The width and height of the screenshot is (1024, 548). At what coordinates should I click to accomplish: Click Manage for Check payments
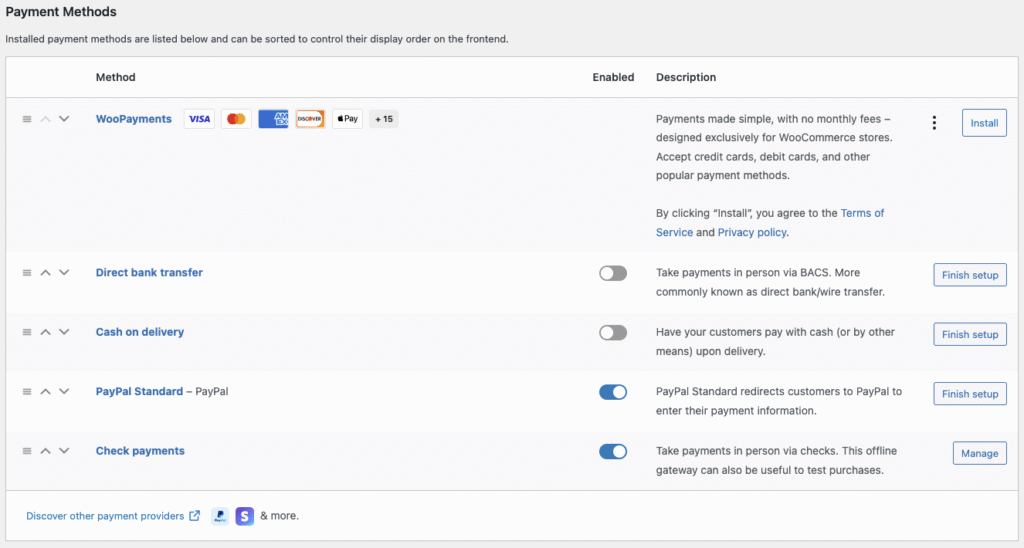[x=980, y=453]
